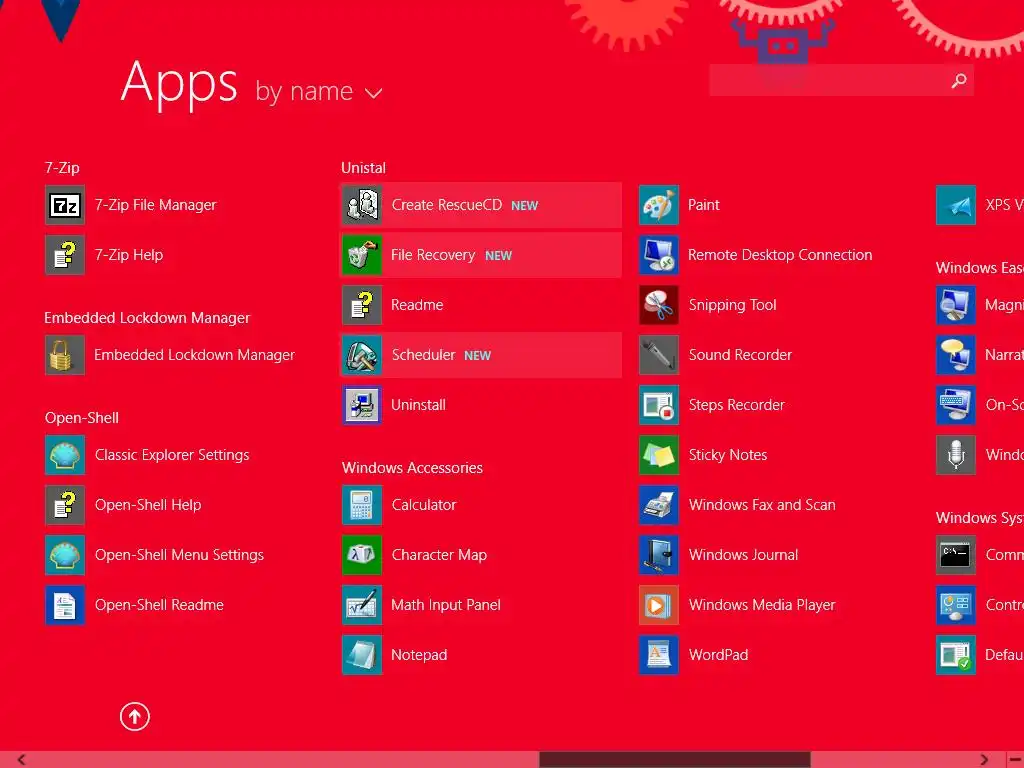
Task: Click the 'Snipping Tool' label
Action: (x=732, y=305)
